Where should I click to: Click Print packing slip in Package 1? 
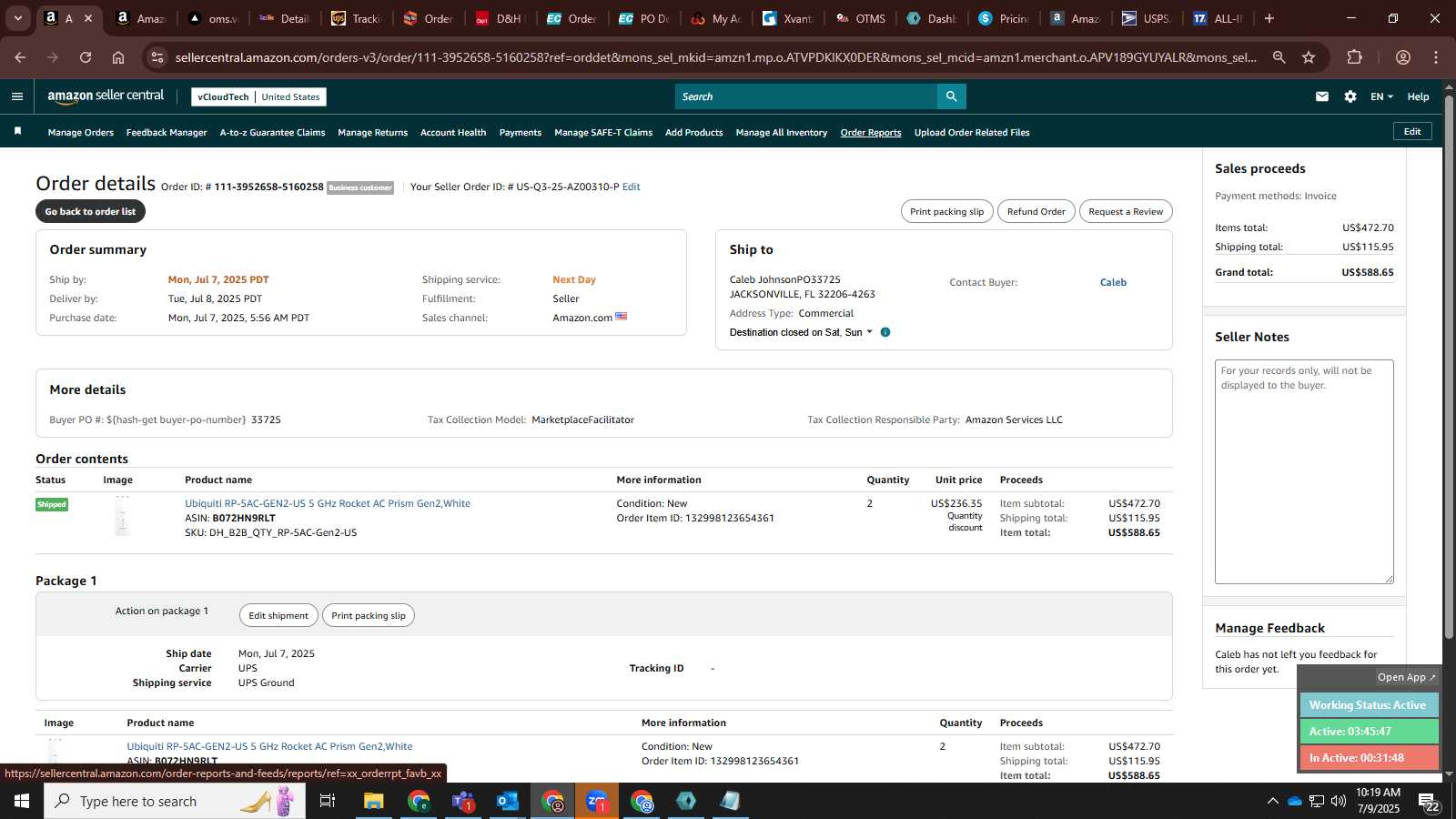pyautogui.click(x=369, y=615)
